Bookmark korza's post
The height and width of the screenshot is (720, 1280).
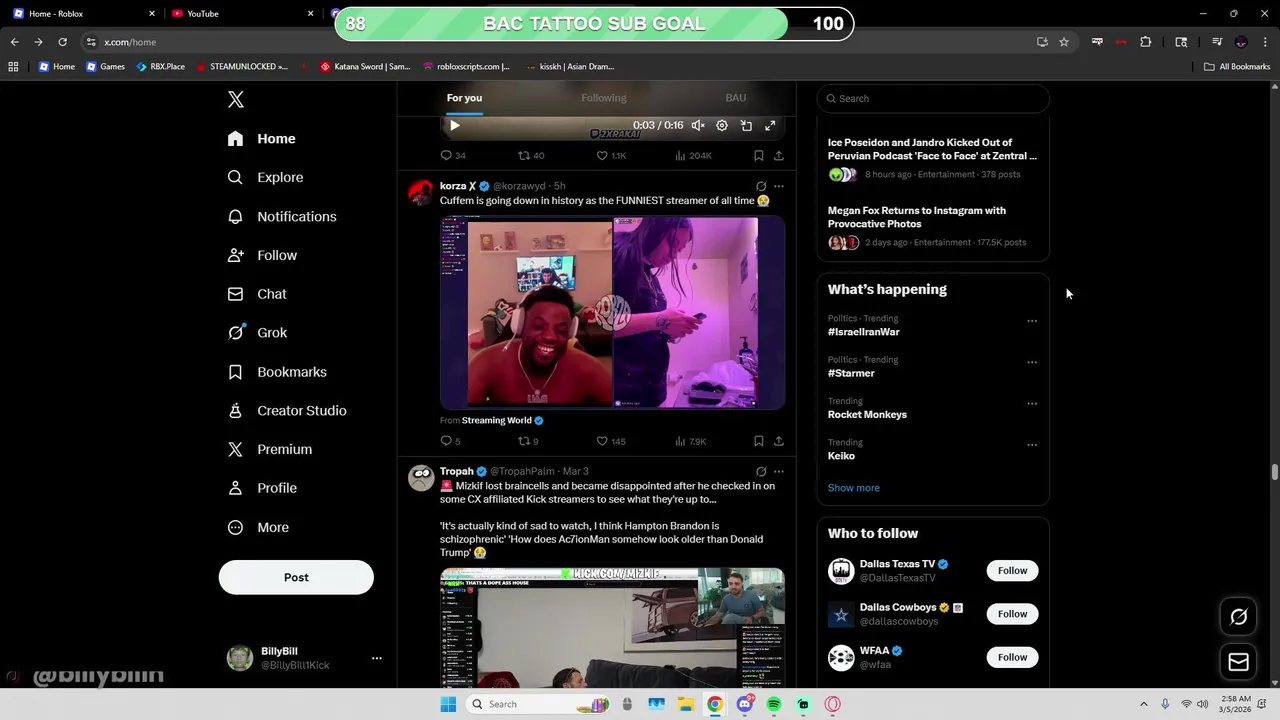click(x=759, y=441)
